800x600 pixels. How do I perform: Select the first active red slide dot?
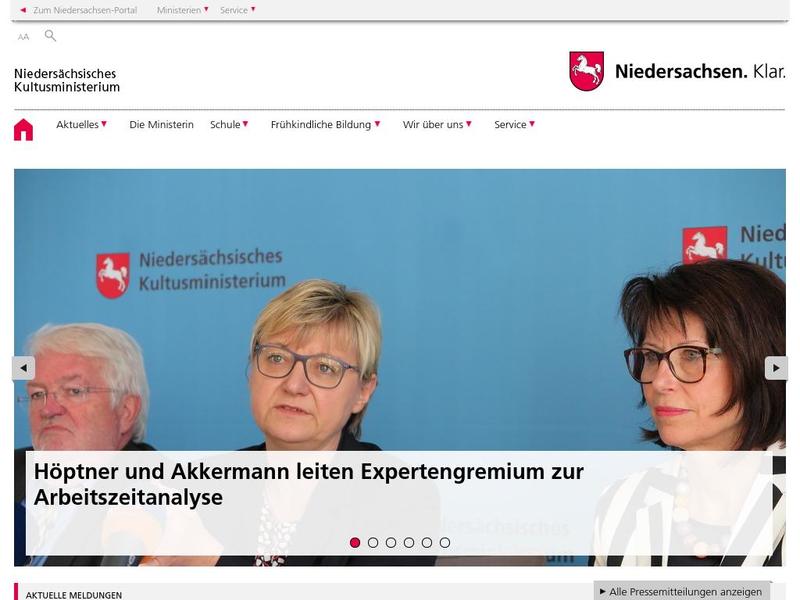pos(355,542)
